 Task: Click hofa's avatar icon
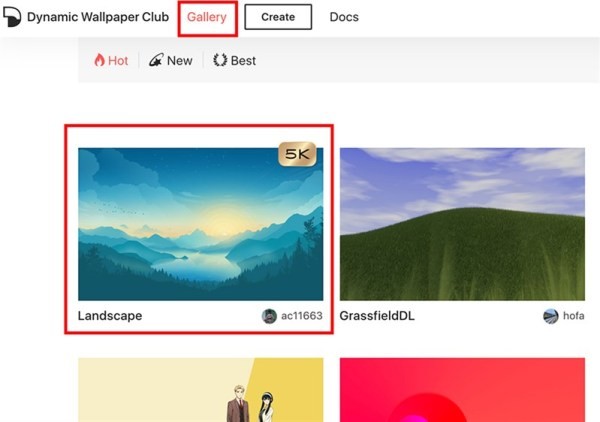pos(551,316)
